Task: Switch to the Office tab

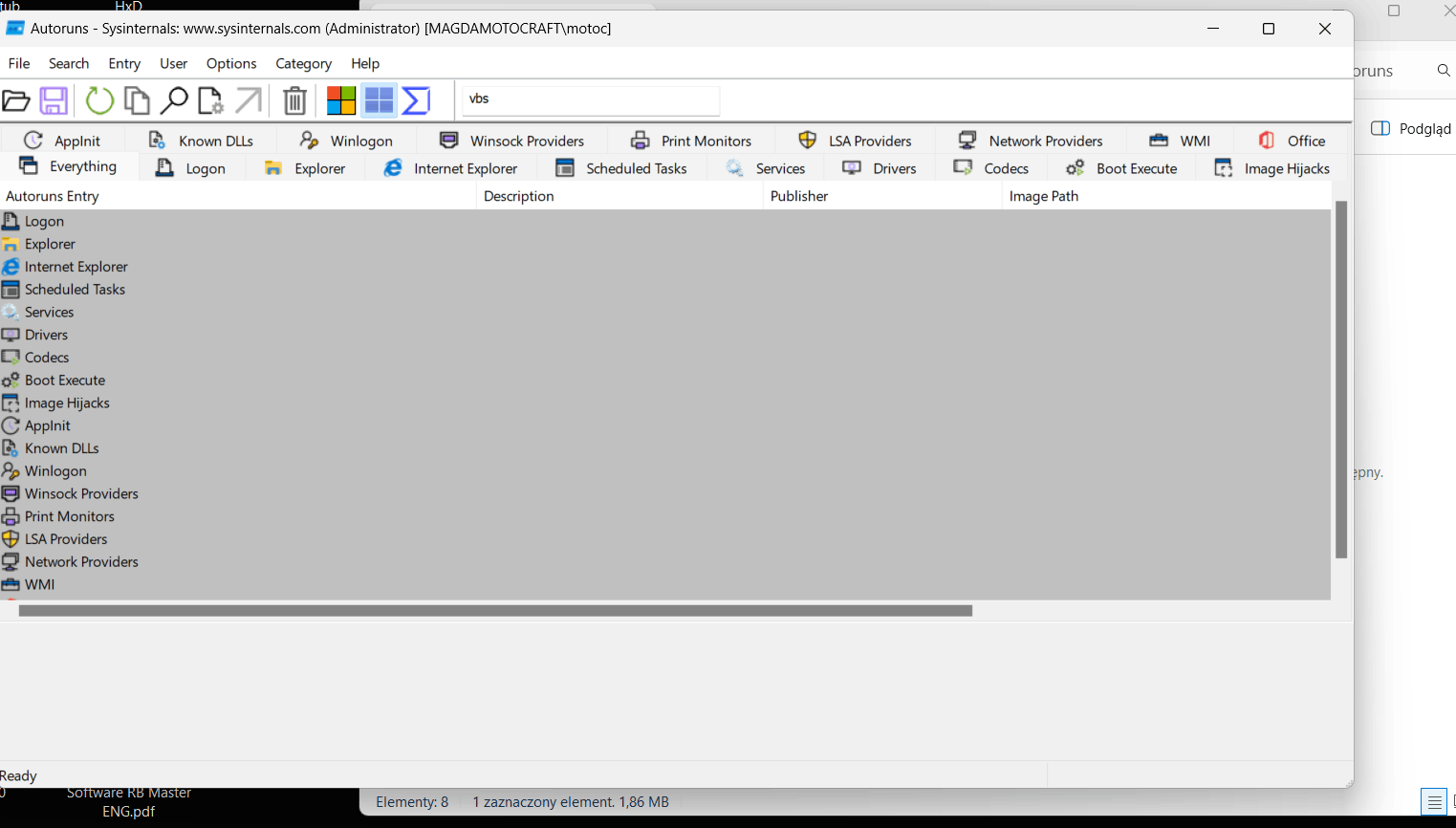Action: click(1292, 141)
